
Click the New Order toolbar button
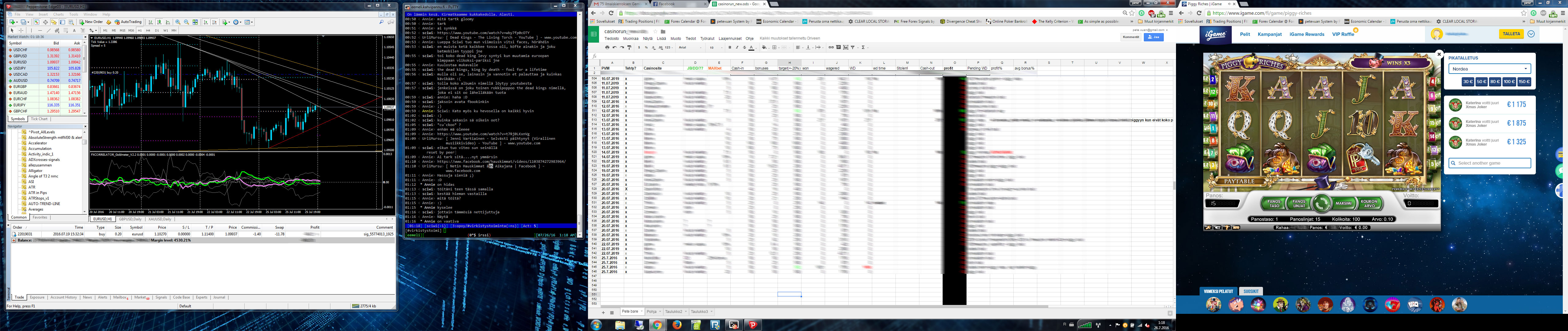[92, 22]
